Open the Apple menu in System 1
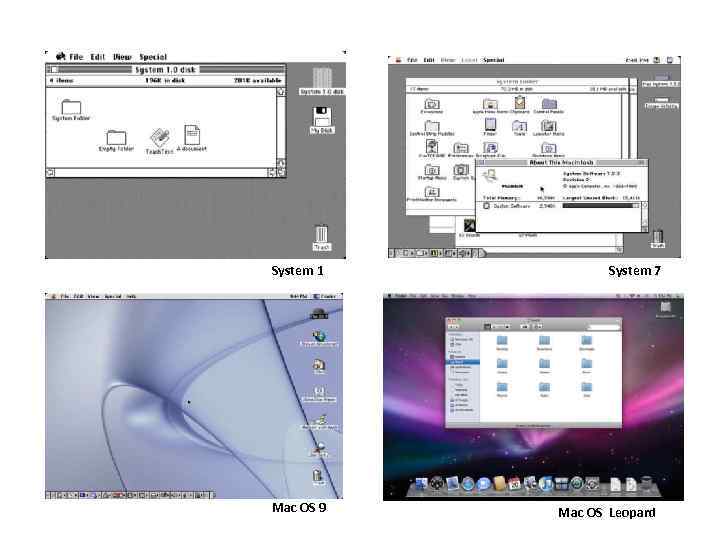The height and width of the screenshot is (540, 720). point(61,56)
